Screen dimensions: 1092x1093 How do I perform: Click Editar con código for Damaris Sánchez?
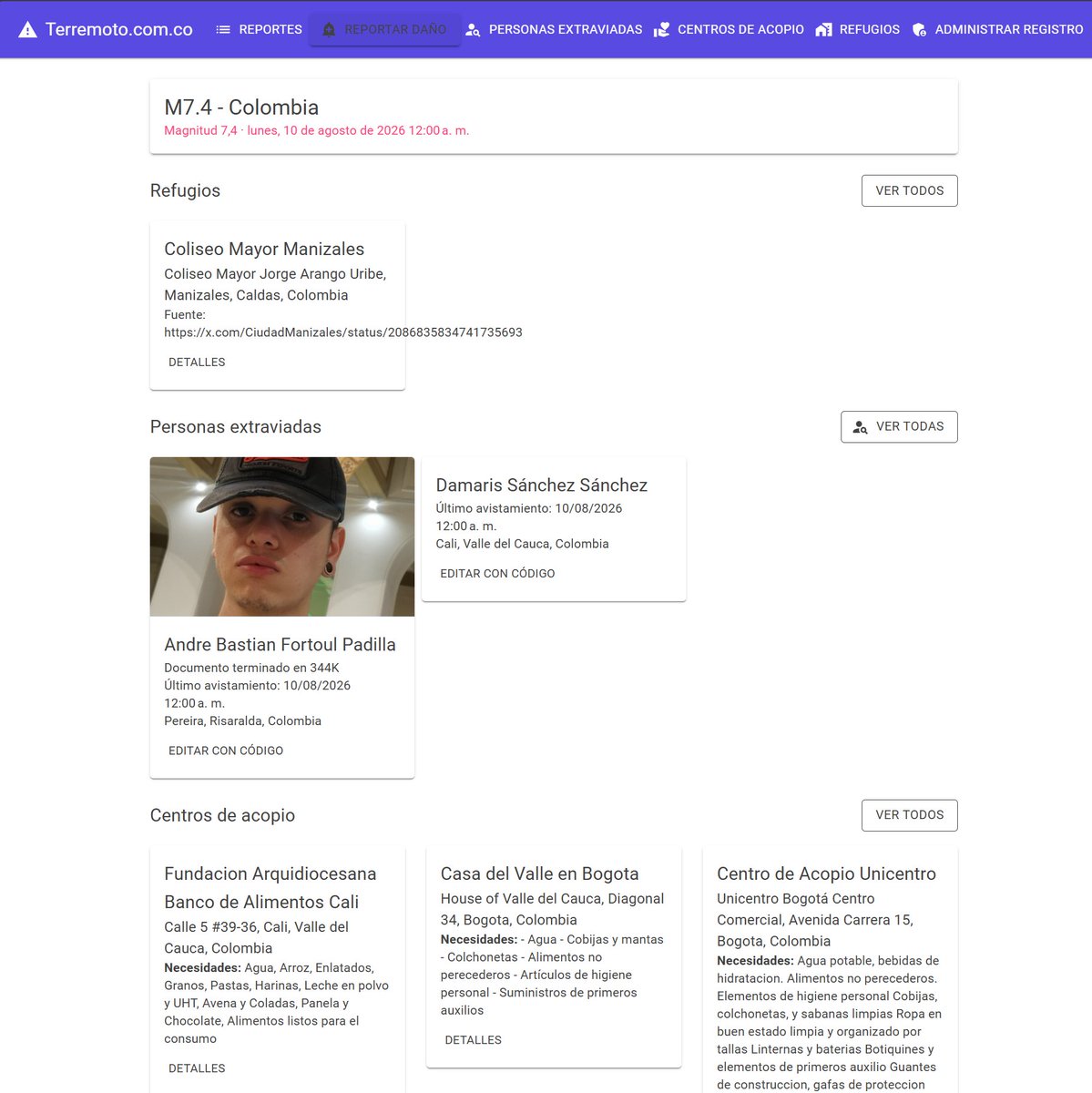(x=497, y=573)
